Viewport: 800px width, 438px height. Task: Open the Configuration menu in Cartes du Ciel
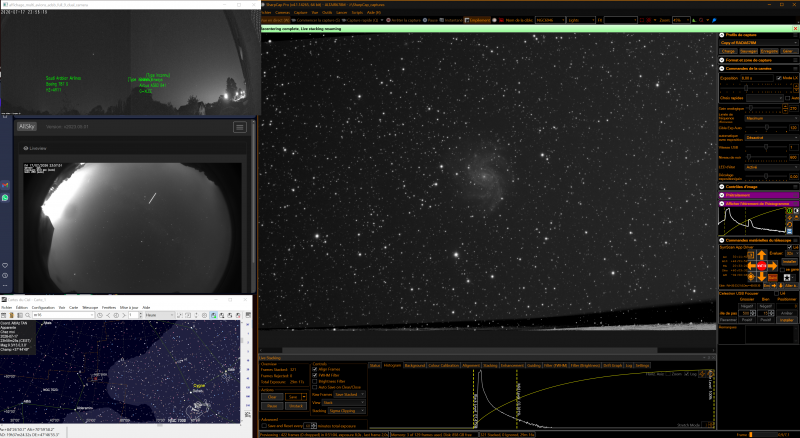[43, 307]
